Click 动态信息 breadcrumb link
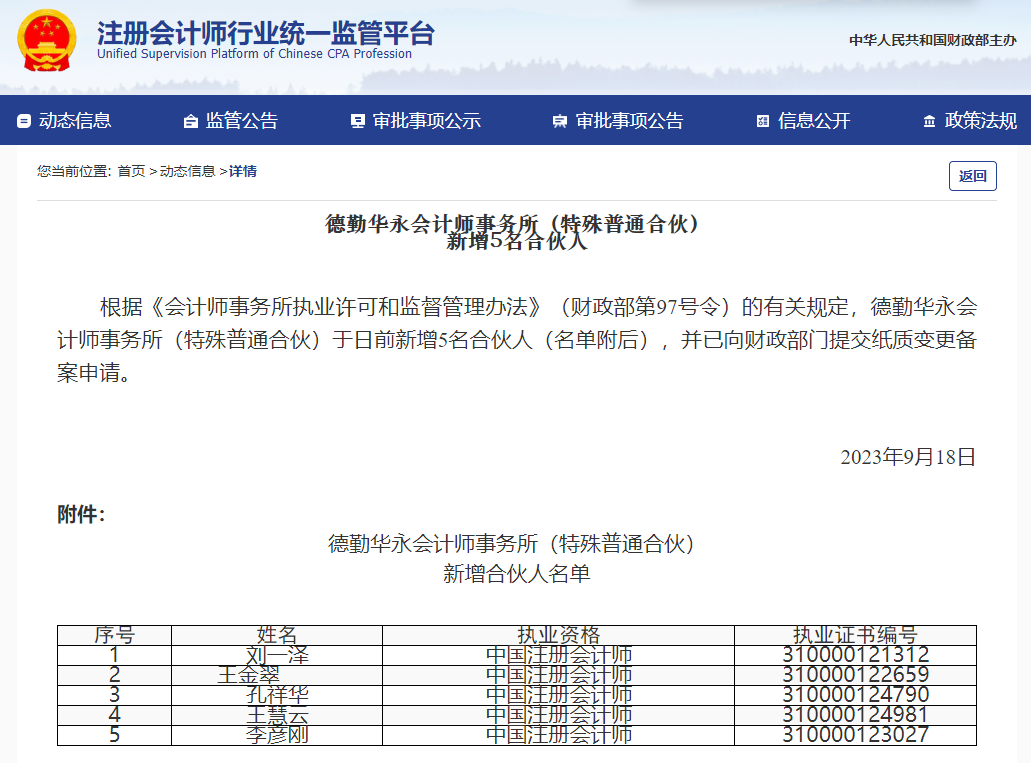Image resolution: width=1031 pixels, height=763 pixels. 187,172
